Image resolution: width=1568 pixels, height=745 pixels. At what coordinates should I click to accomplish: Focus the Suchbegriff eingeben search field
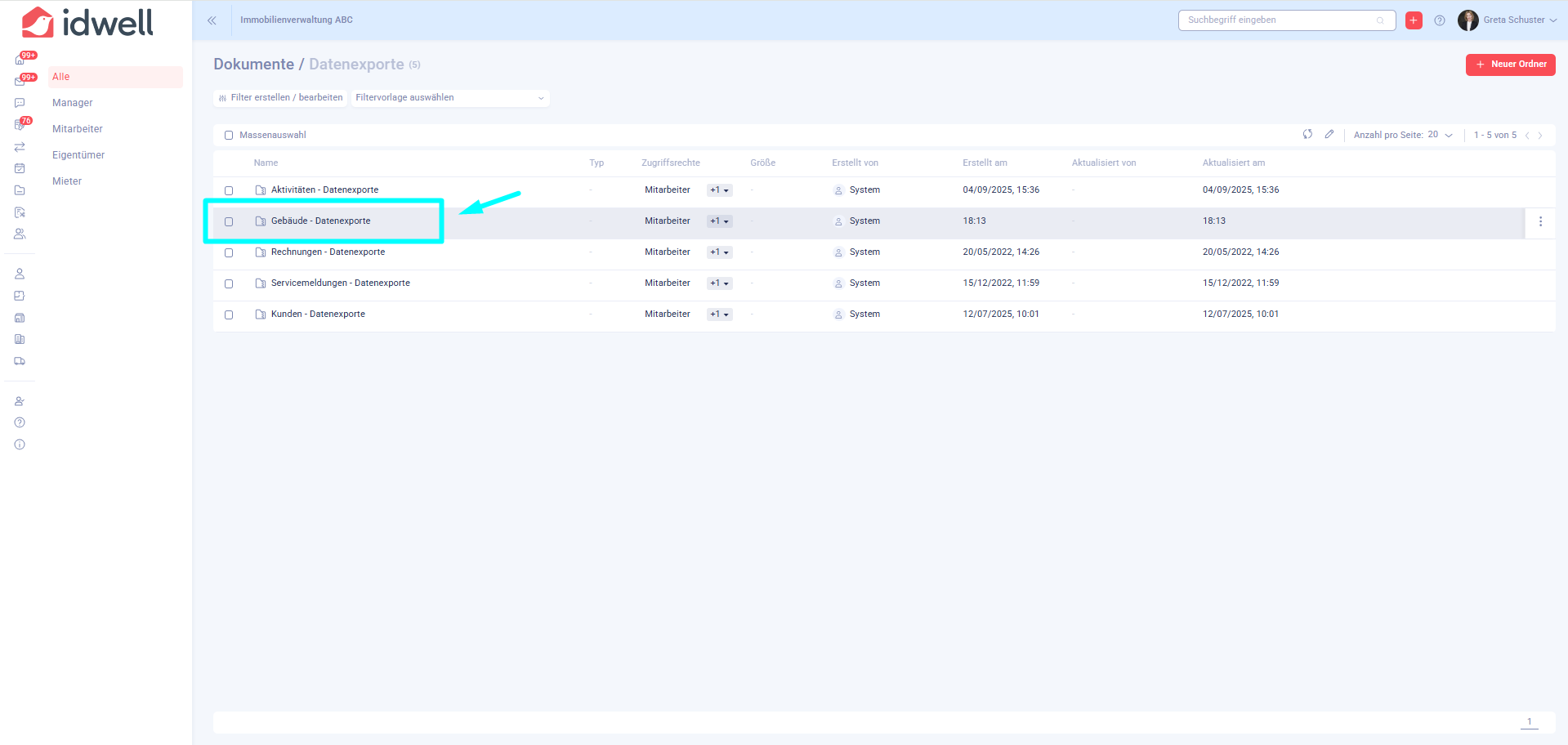pyautogui.click(x=1279, y=20)
